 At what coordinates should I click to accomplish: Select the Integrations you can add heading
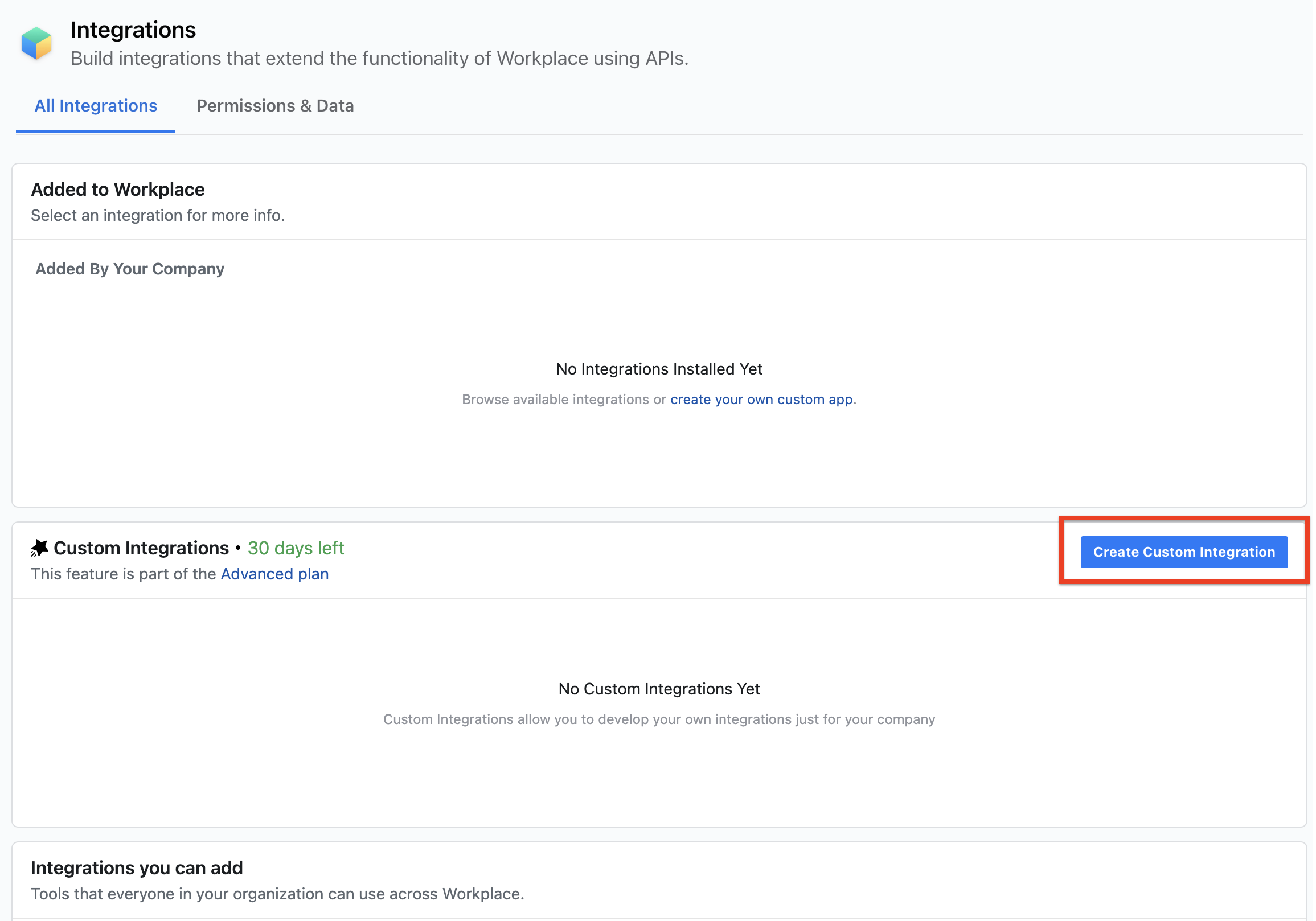pos(137,867)
